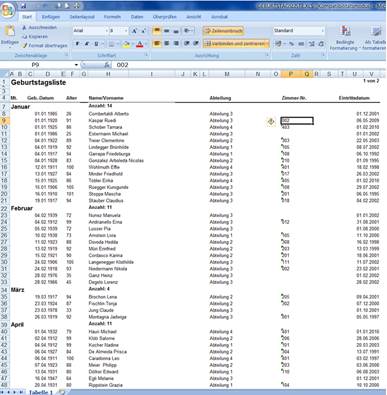Click the percent number format icon
Image resolution: width=387 pixels, height=395 pixels.
pos(291,44)
